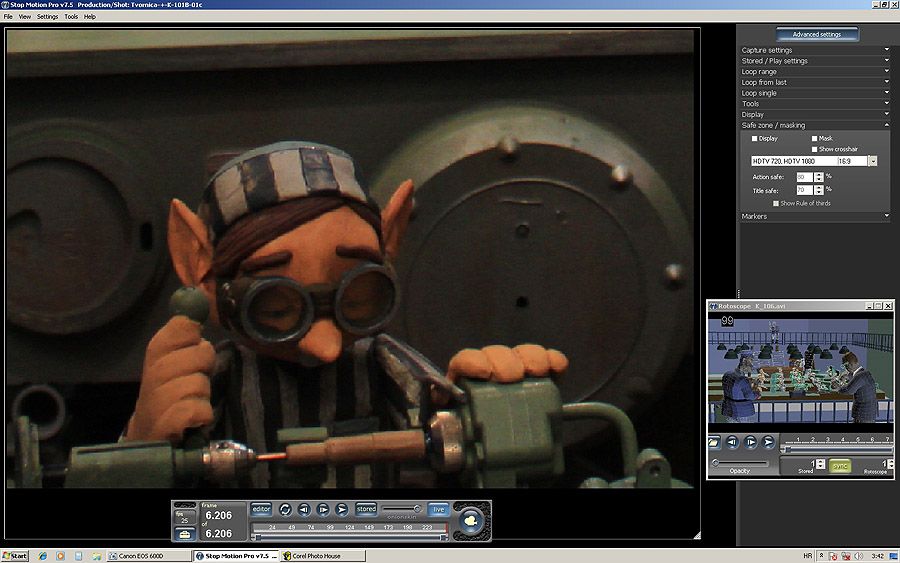Step back one frame in Rotoscope window
900x563 pixels.
point(732,442)
